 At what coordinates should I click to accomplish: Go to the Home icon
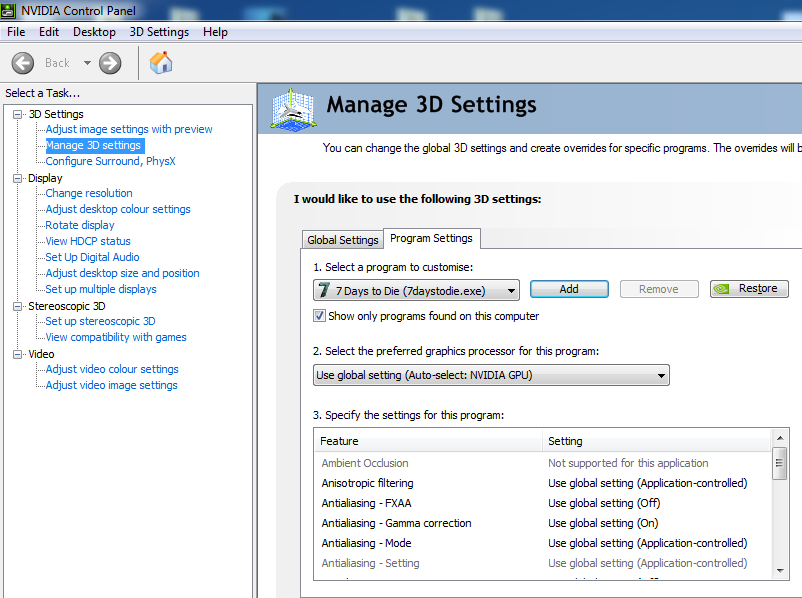pyautogui.click(x=161, y=63)
